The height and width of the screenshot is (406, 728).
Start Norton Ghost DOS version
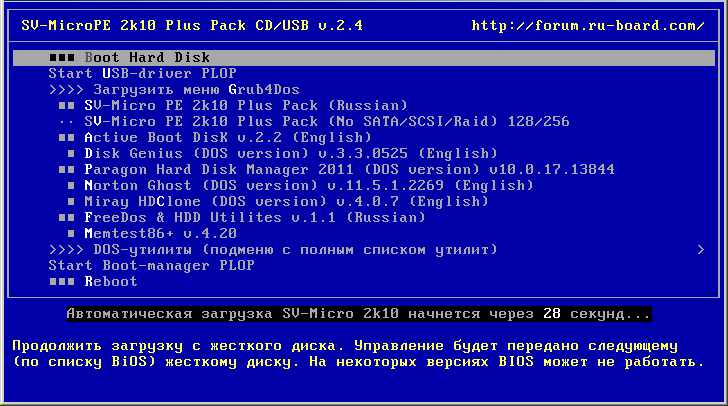click(309, 185)
